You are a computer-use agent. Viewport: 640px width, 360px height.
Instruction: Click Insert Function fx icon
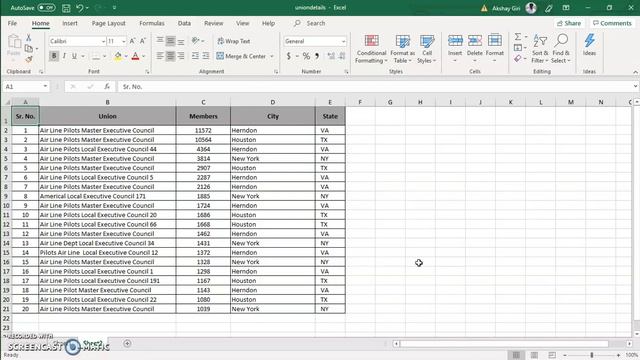(107, 87)
